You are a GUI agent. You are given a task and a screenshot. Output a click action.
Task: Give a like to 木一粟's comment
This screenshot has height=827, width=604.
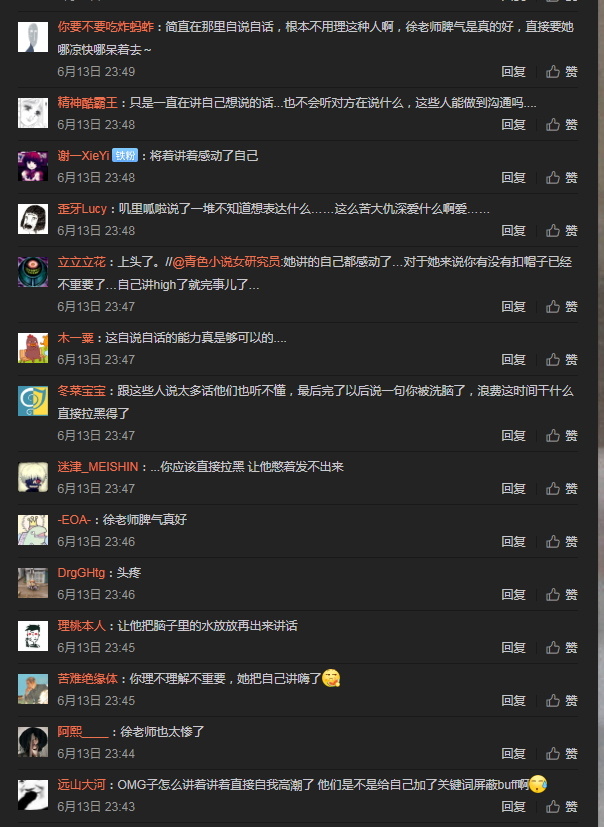tap(561, 360)
